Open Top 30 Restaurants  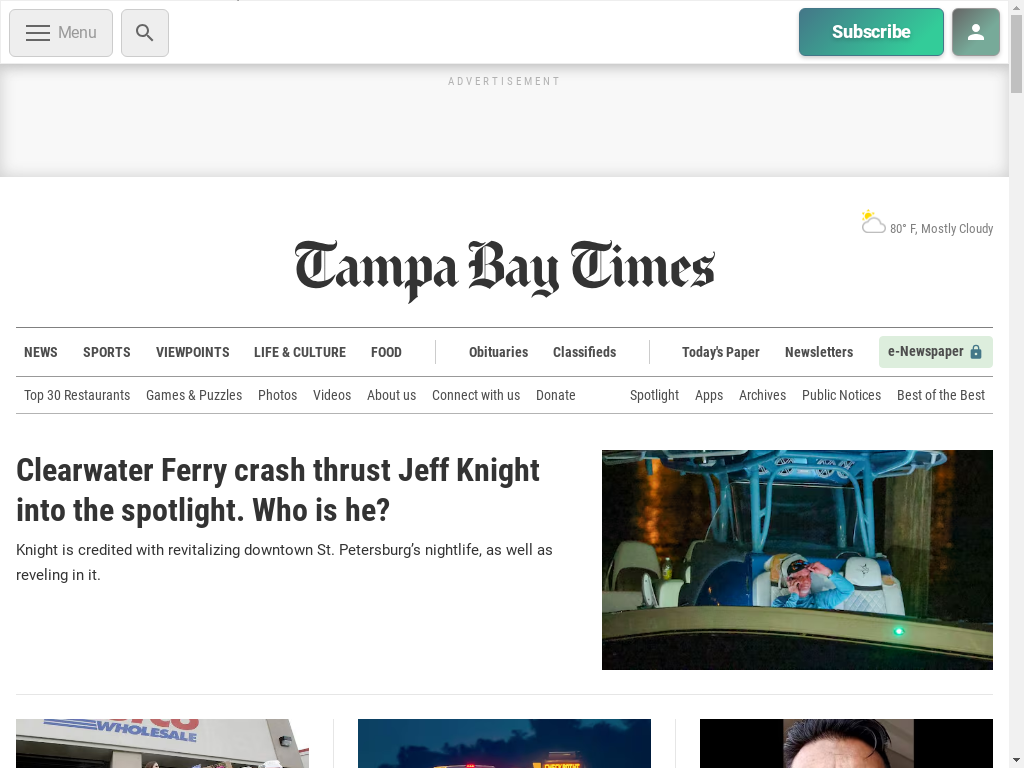click(x=77, y=395)
